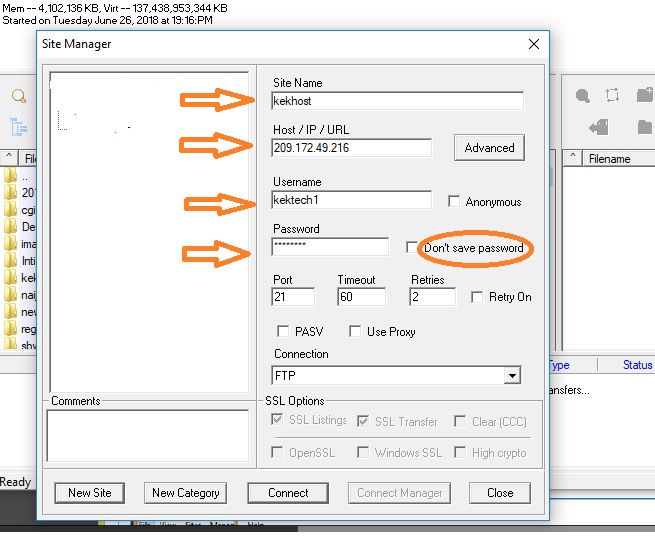Image resolution: width=655 pixels, height=536 pixels.
Task: Check the Don't save password box
Action: tap(412, 248)
